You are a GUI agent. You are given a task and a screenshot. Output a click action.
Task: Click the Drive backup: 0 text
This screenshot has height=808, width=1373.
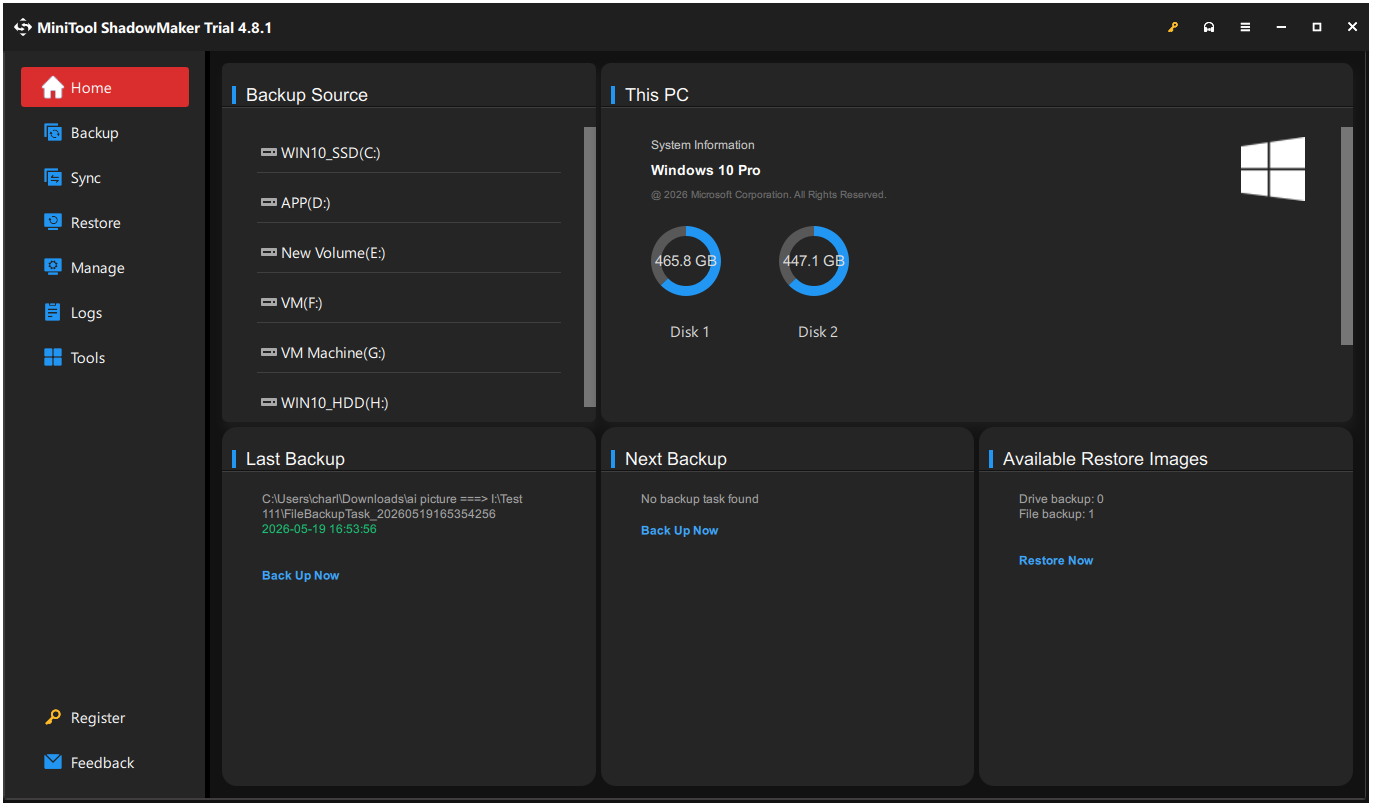pos(1061,499)
